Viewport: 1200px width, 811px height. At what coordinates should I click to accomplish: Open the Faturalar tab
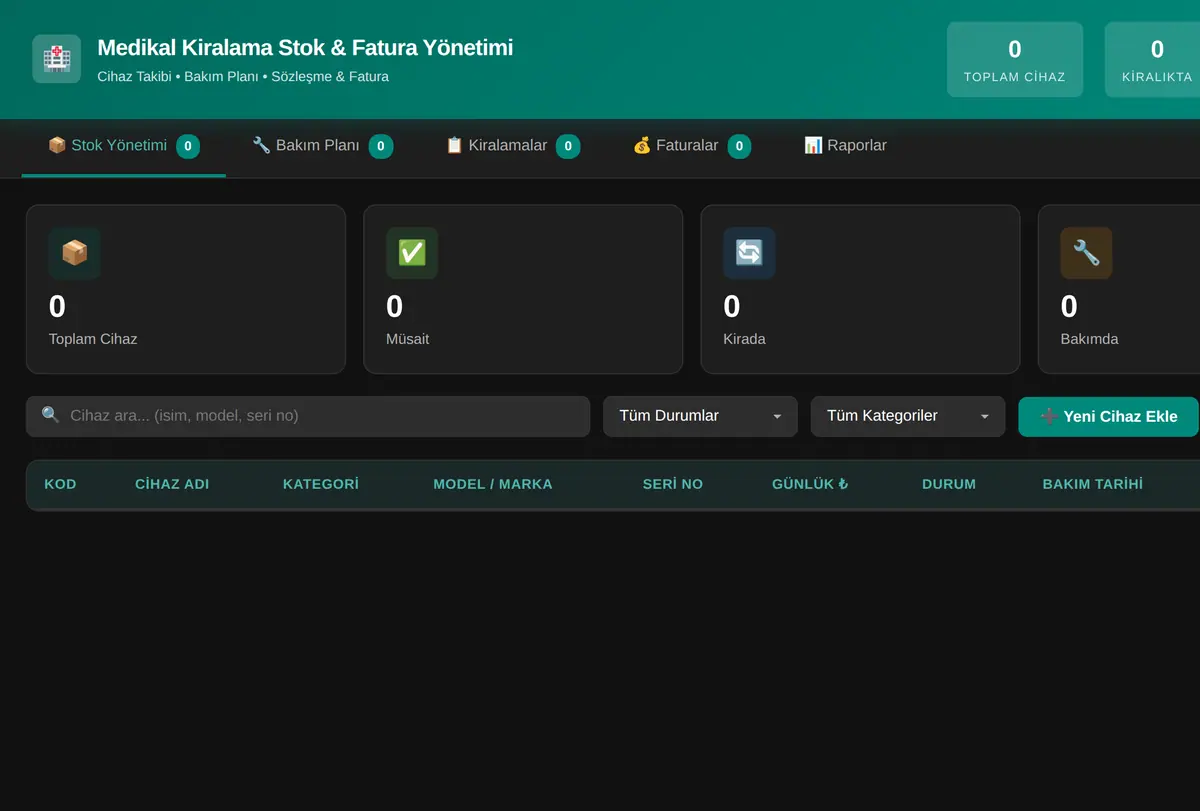point(692,146)
